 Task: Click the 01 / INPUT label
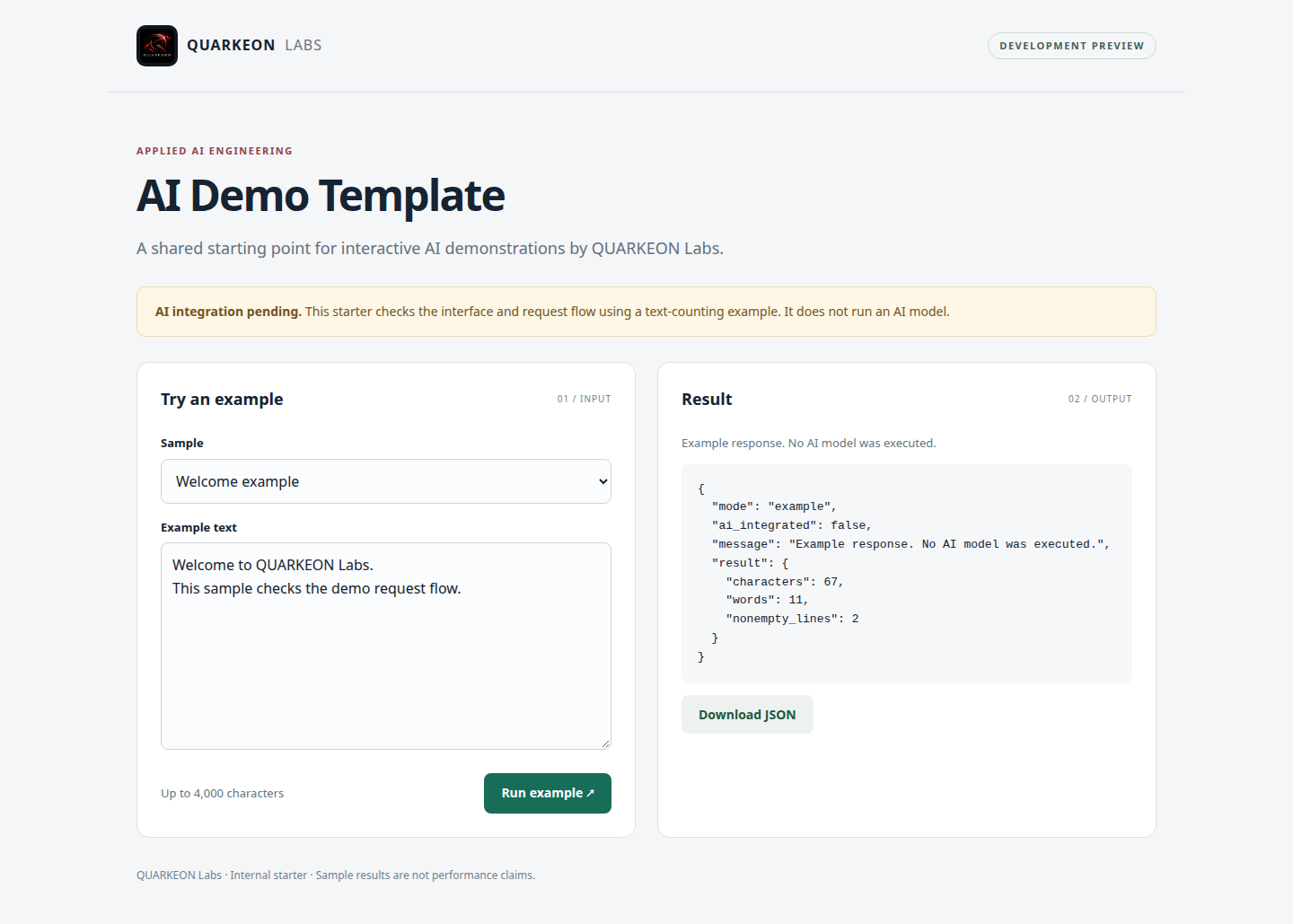tap(584, 399)
